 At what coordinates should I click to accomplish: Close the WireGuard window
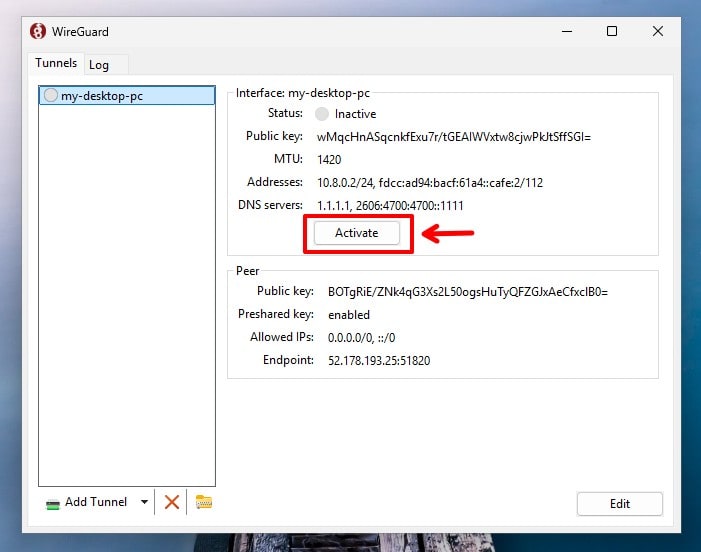tap(658, 31)
